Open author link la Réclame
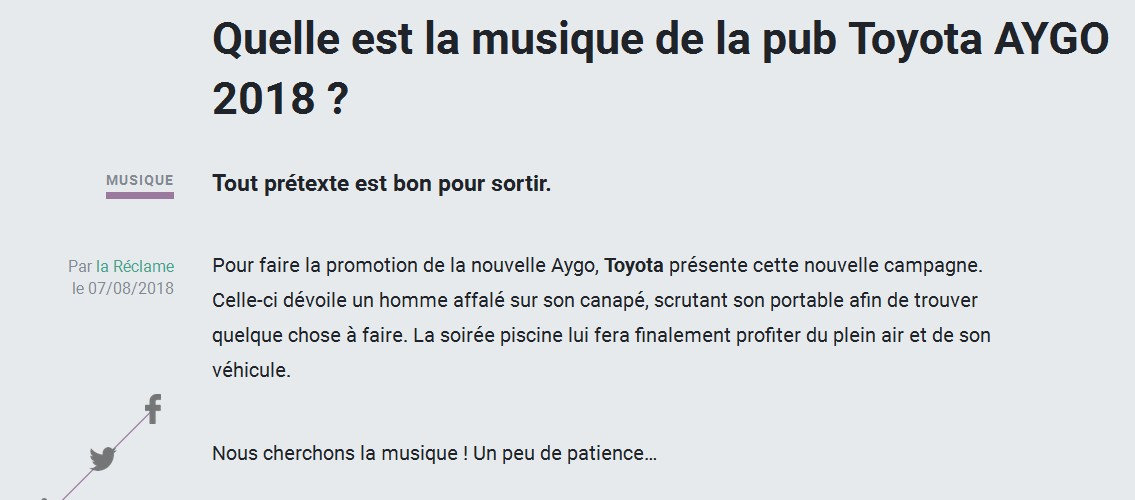1135x500 pixels. [135, 267]
